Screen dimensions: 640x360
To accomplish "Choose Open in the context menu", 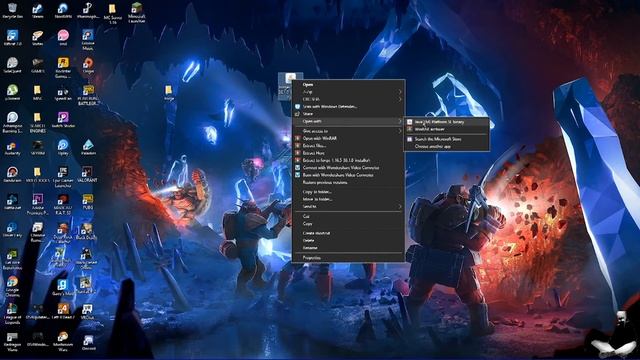I will (349, 84).
